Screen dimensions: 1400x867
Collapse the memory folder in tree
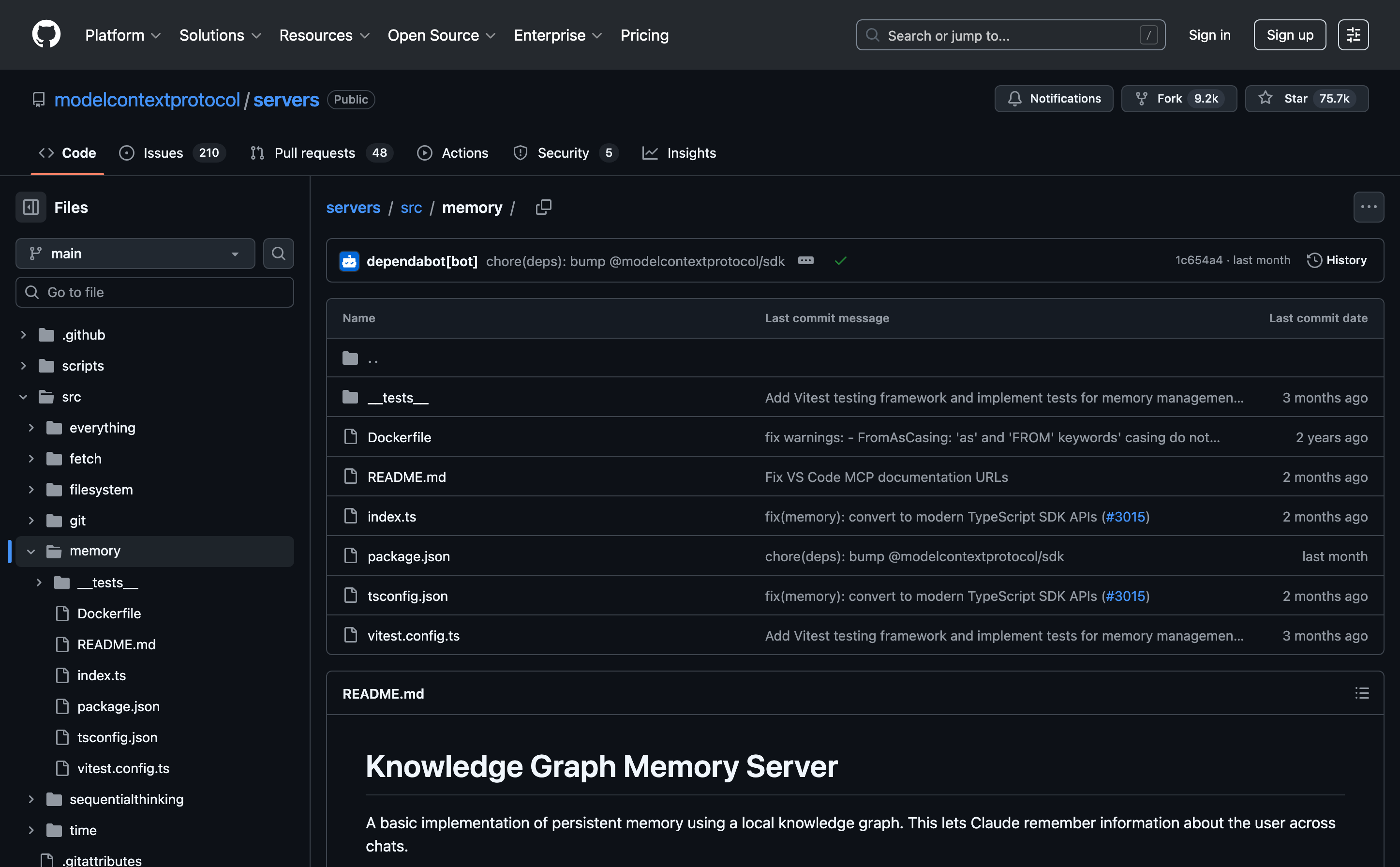31,551
